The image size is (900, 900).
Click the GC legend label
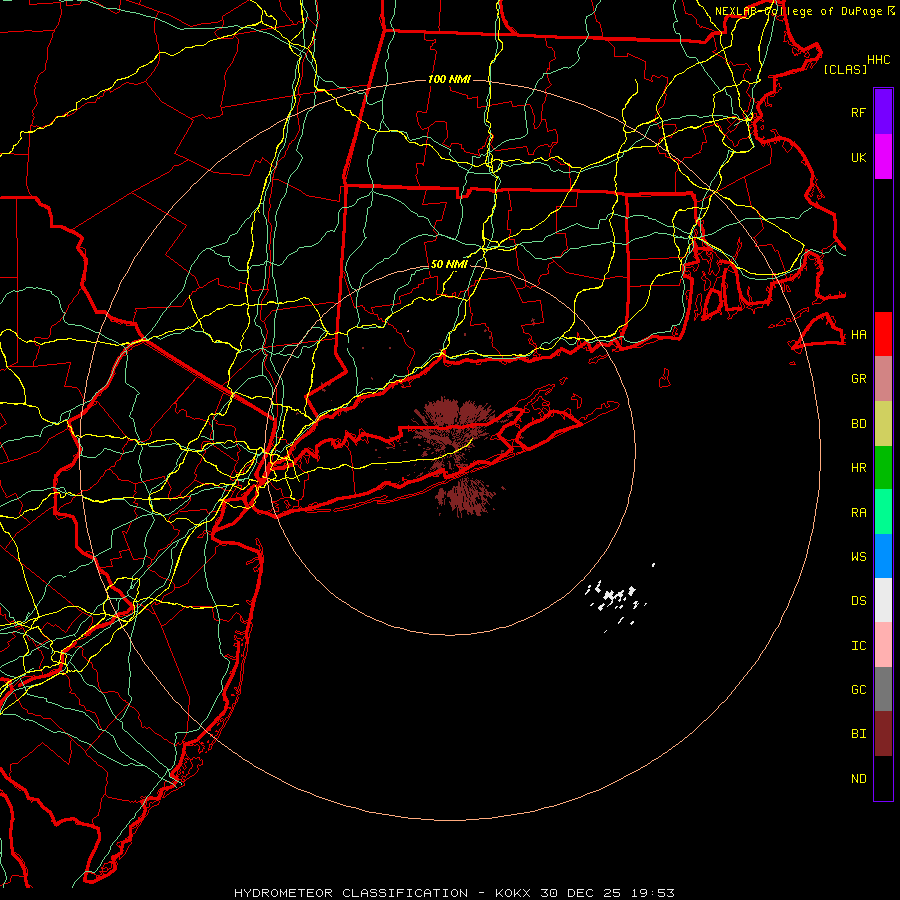(858, 690)
